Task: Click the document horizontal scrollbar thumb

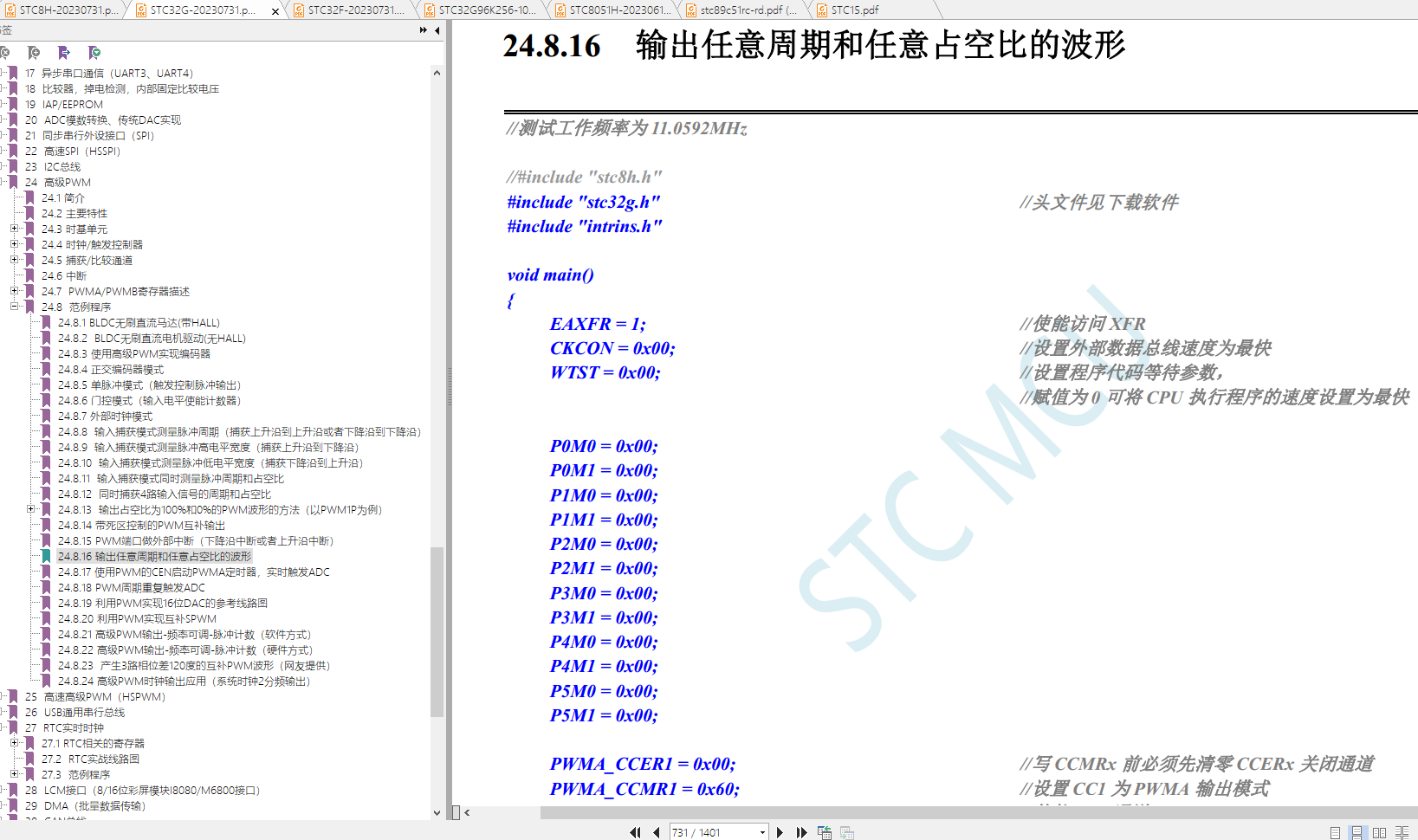Action: point(979,812)
